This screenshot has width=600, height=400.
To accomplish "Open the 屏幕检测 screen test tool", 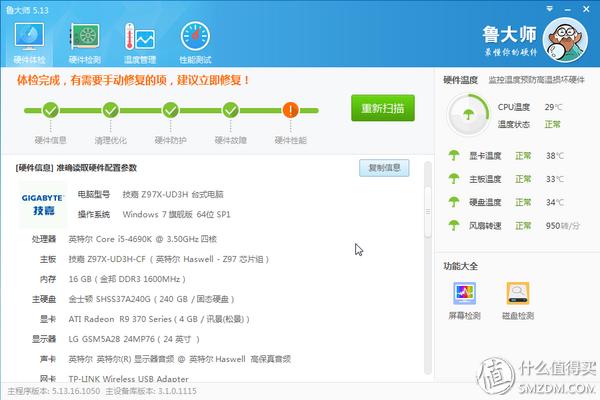I will point(465,295).
